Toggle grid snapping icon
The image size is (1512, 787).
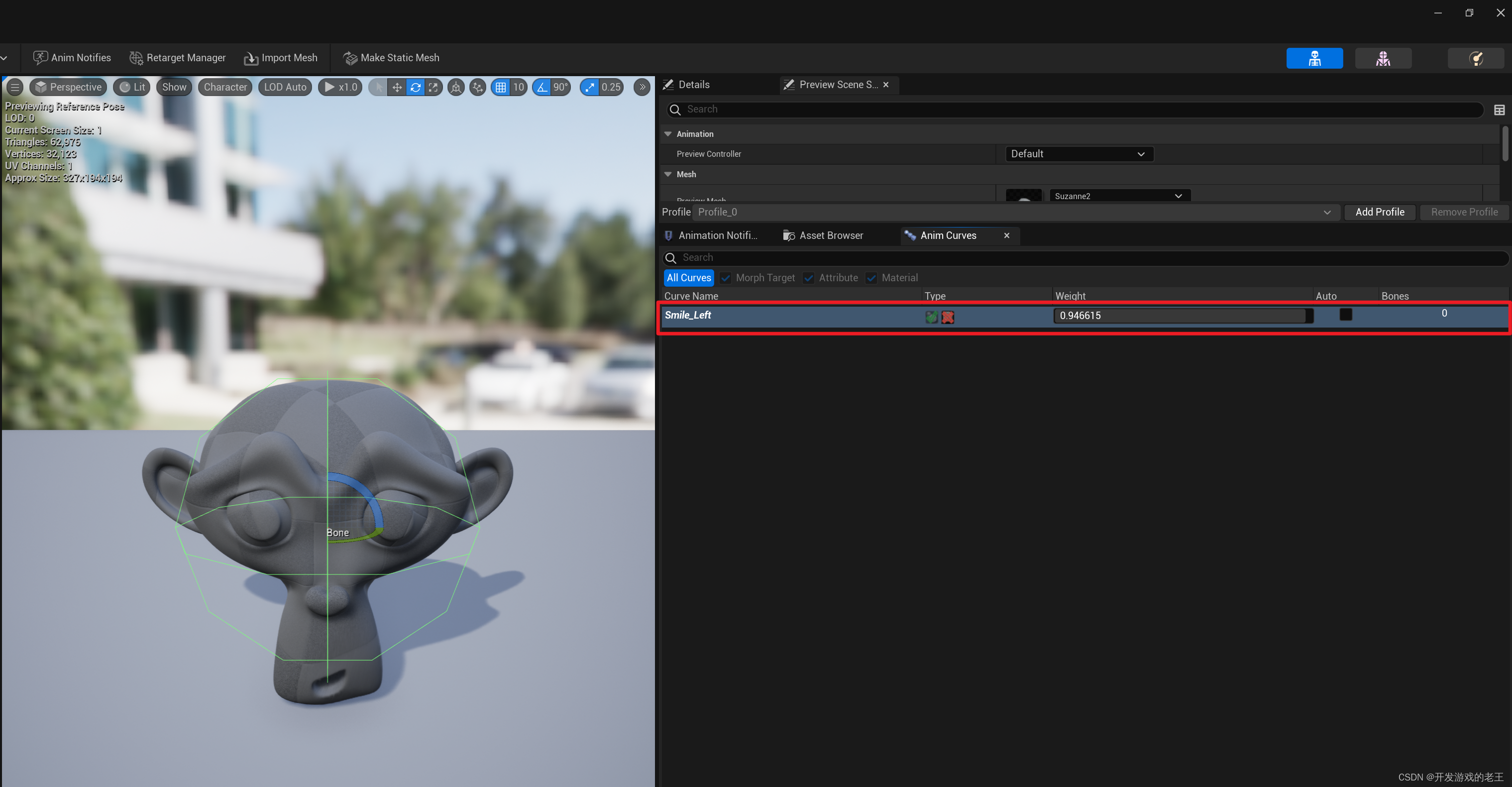pyautogui.click(x=501, y=87)
